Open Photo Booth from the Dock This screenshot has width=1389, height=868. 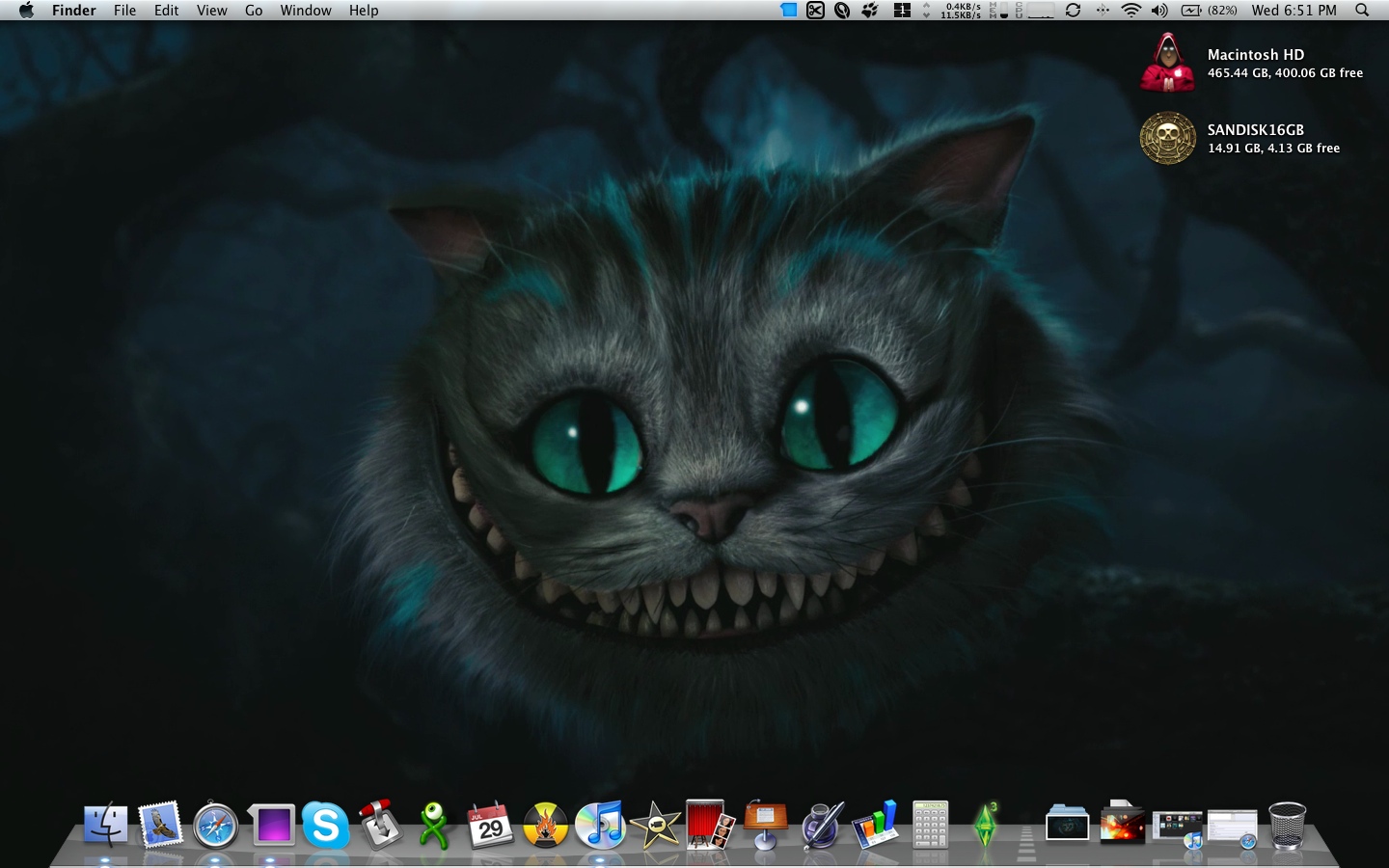tap(711, 825)
